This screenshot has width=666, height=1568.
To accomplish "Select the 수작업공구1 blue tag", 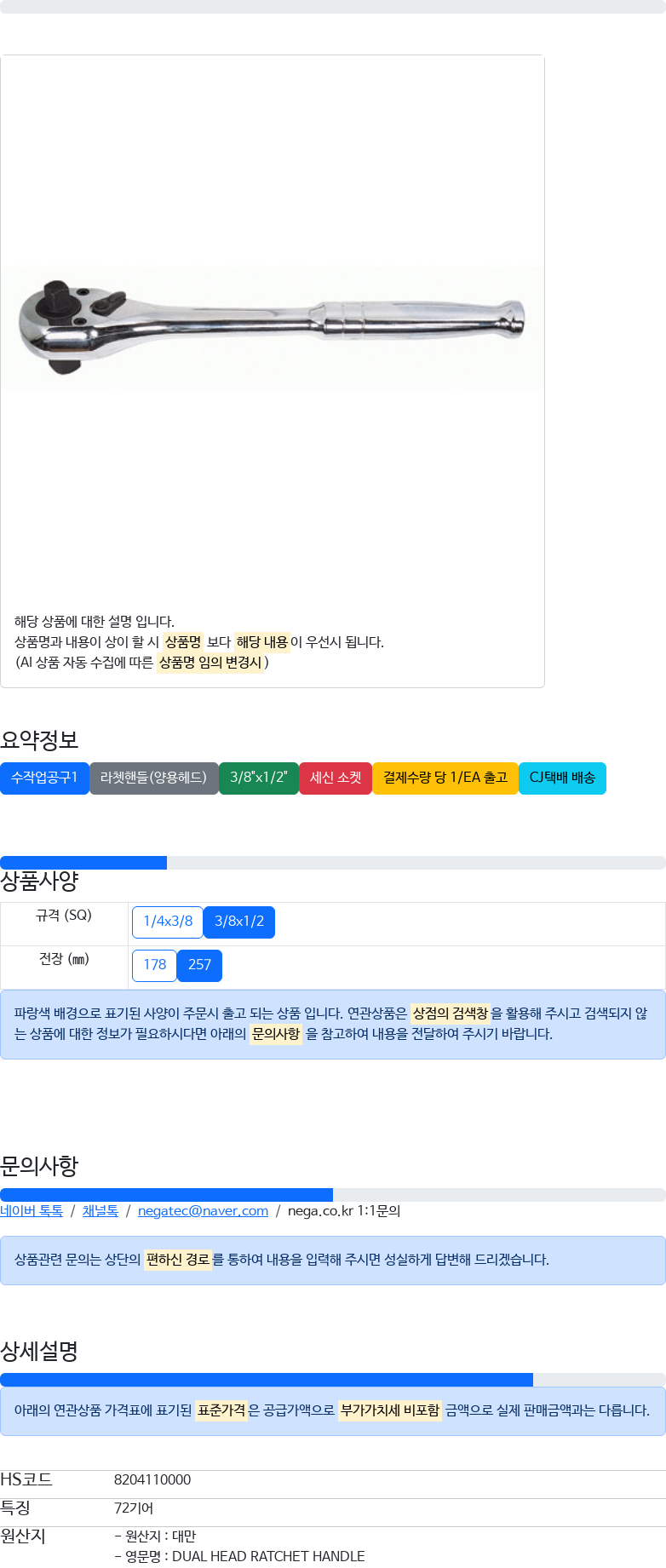I will click(x=44, y=778).
